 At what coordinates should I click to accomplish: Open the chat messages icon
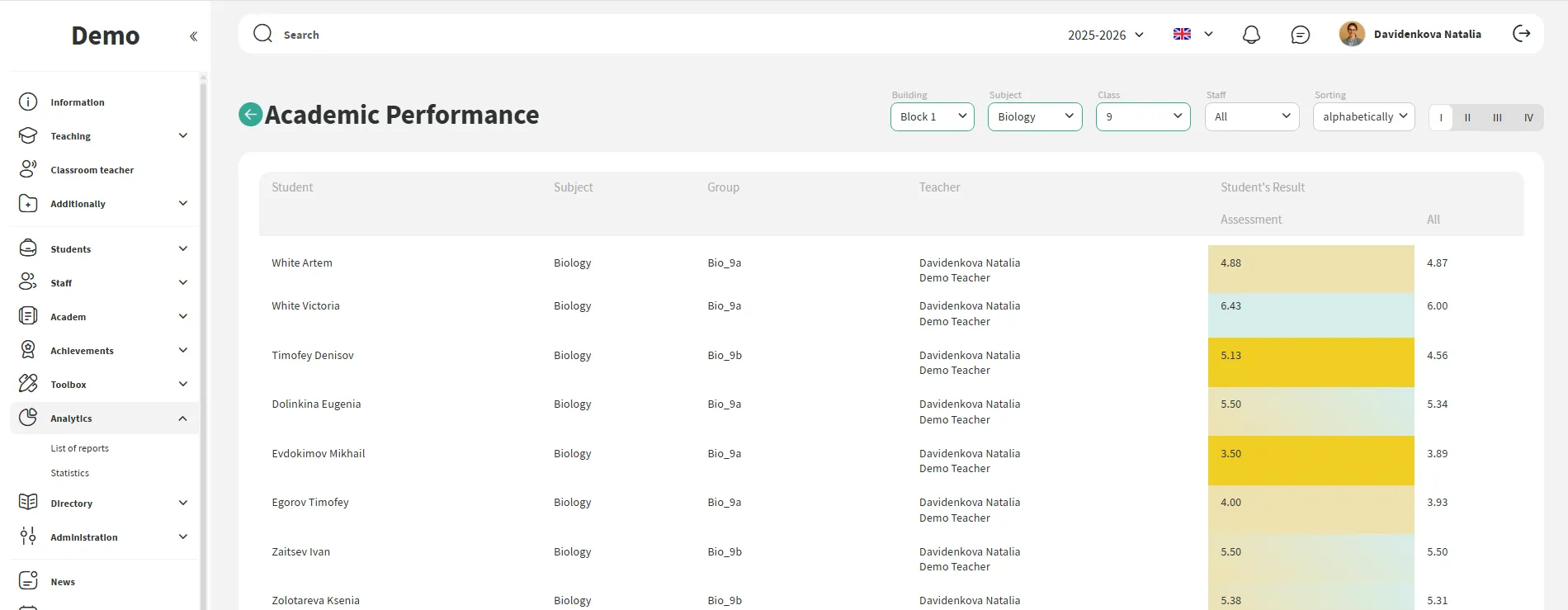click(1300, 35)
